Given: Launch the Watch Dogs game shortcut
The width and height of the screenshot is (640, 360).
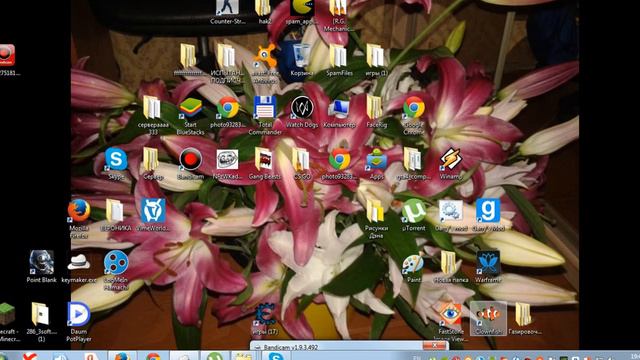Looking at the screenshot, I should pyautogui.click(x=302, y=111).
